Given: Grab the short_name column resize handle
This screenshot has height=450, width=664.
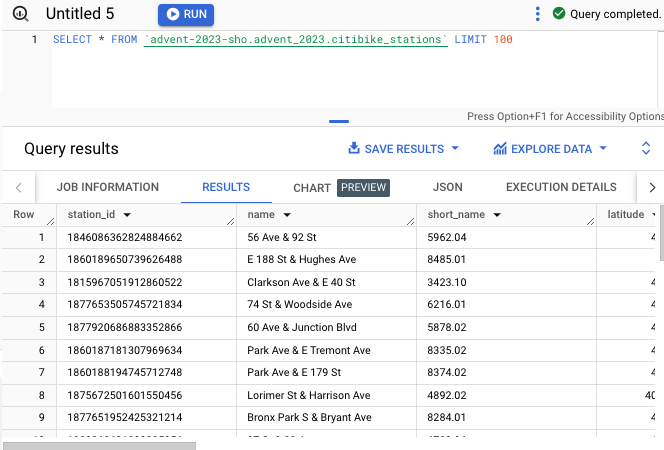Looking at the screenshot, I should [591, 221].
